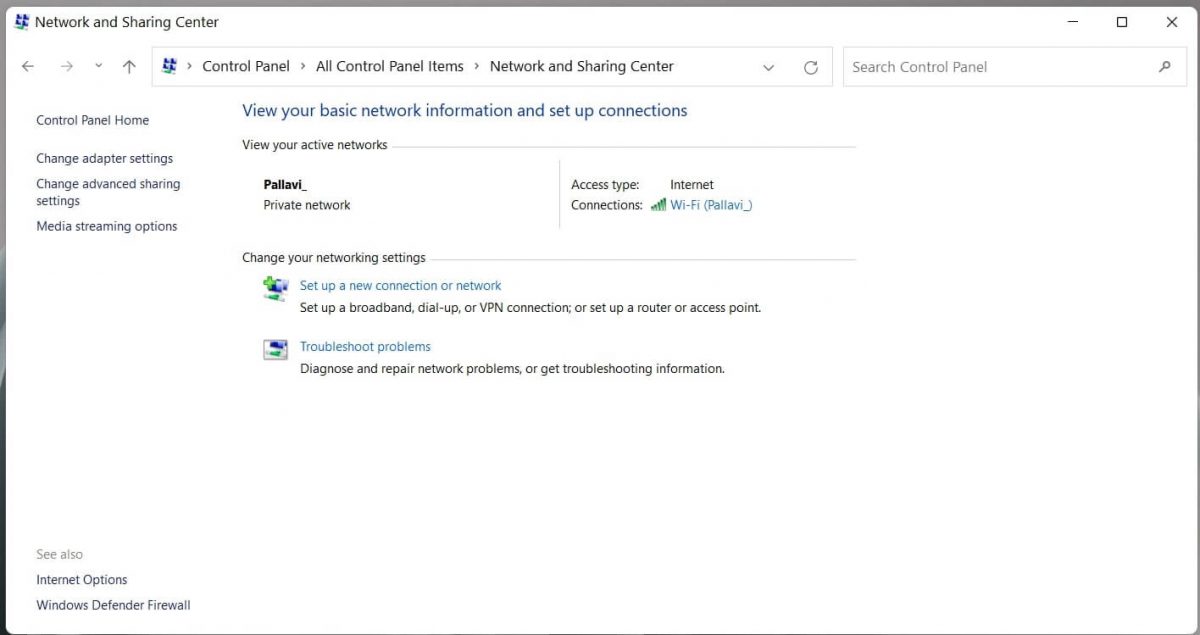Expand the address bar dropdown chevron
The image size is (1200, 635).
(768, 67)
